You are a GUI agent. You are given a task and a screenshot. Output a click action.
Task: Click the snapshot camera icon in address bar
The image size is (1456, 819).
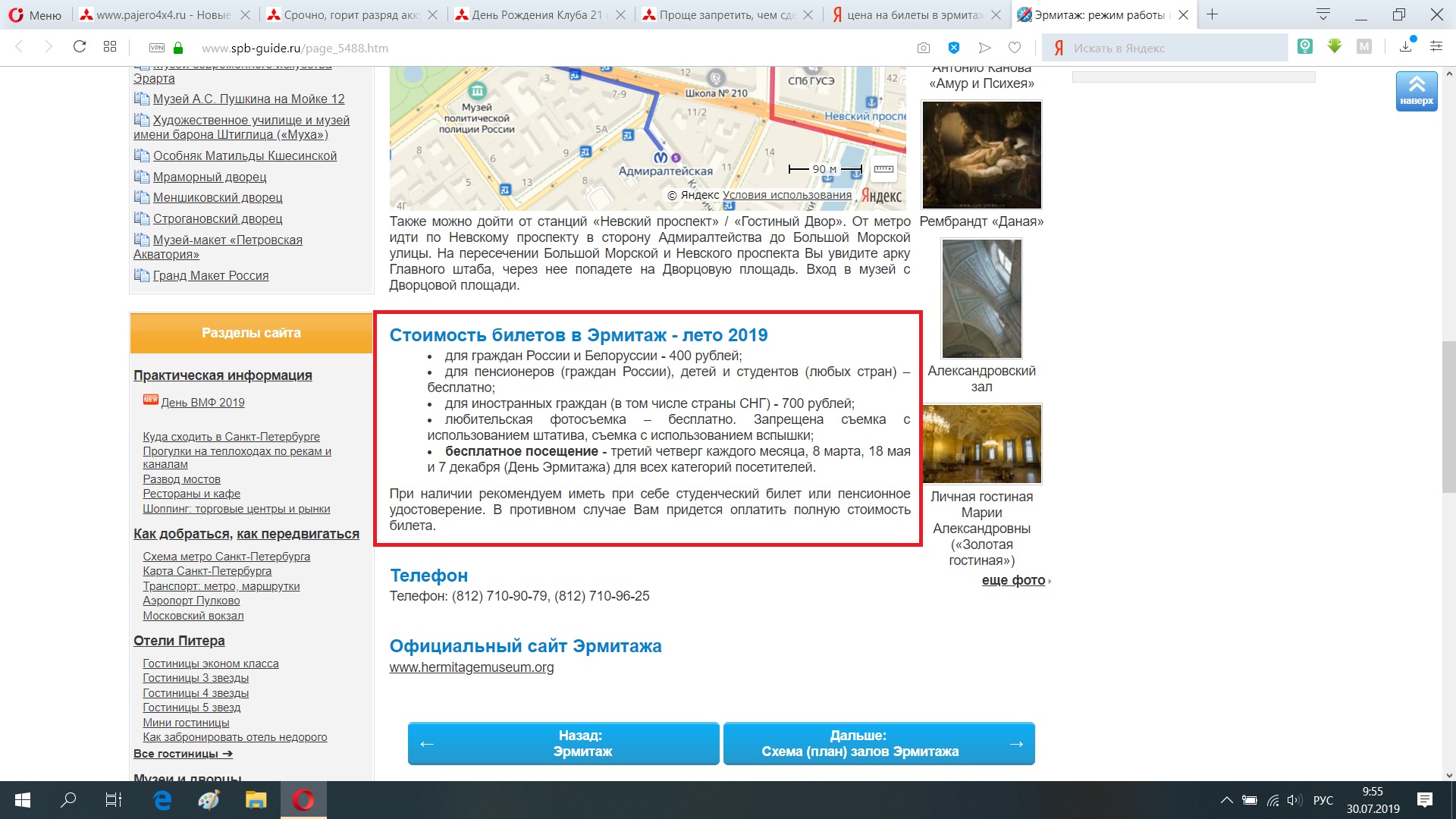pyautogui.click(x=923, y=48)
